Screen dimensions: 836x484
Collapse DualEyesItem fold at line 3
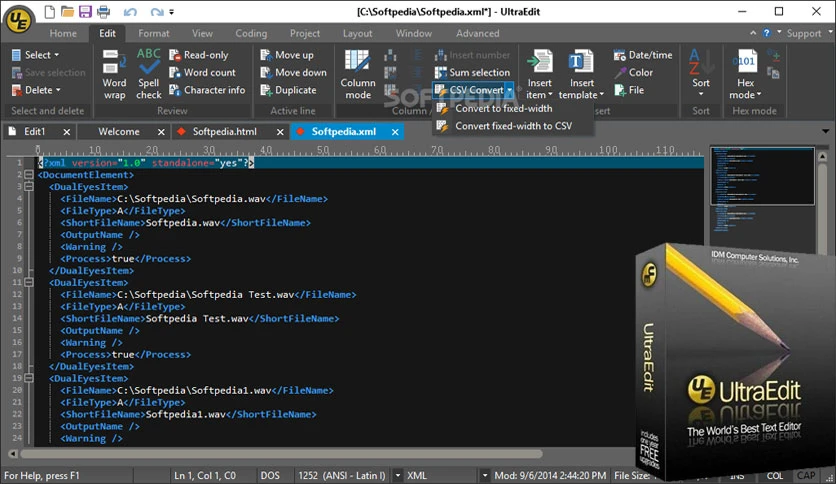coord(29,187)
